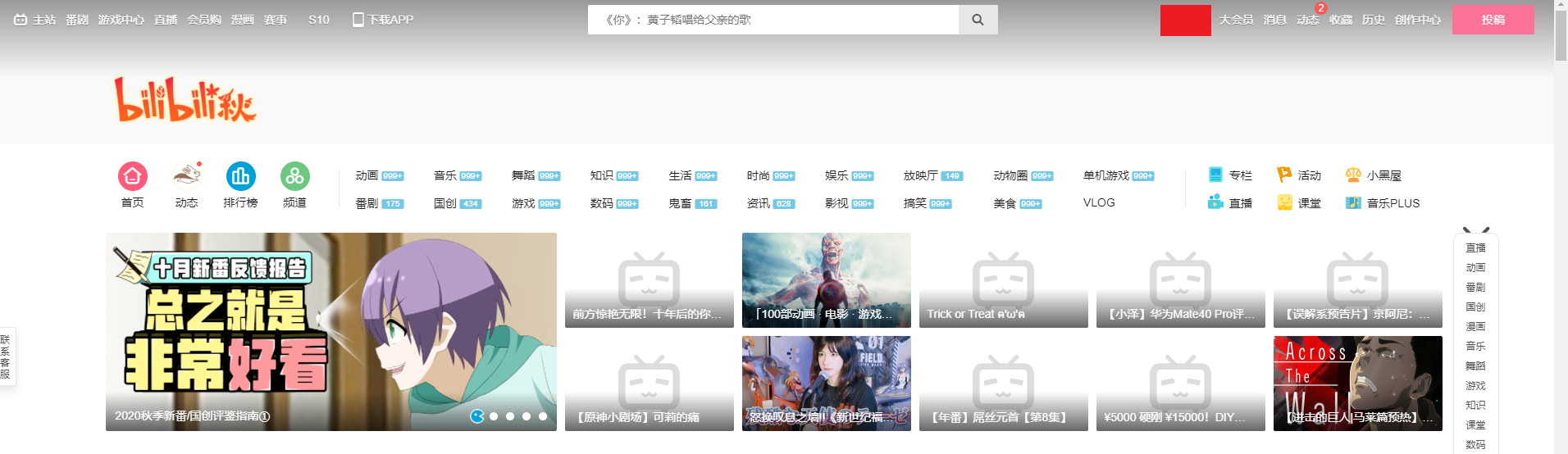1568x454 pixels.
Task: Open the 音乐PLUS icon
Action: click(1353, 202)
